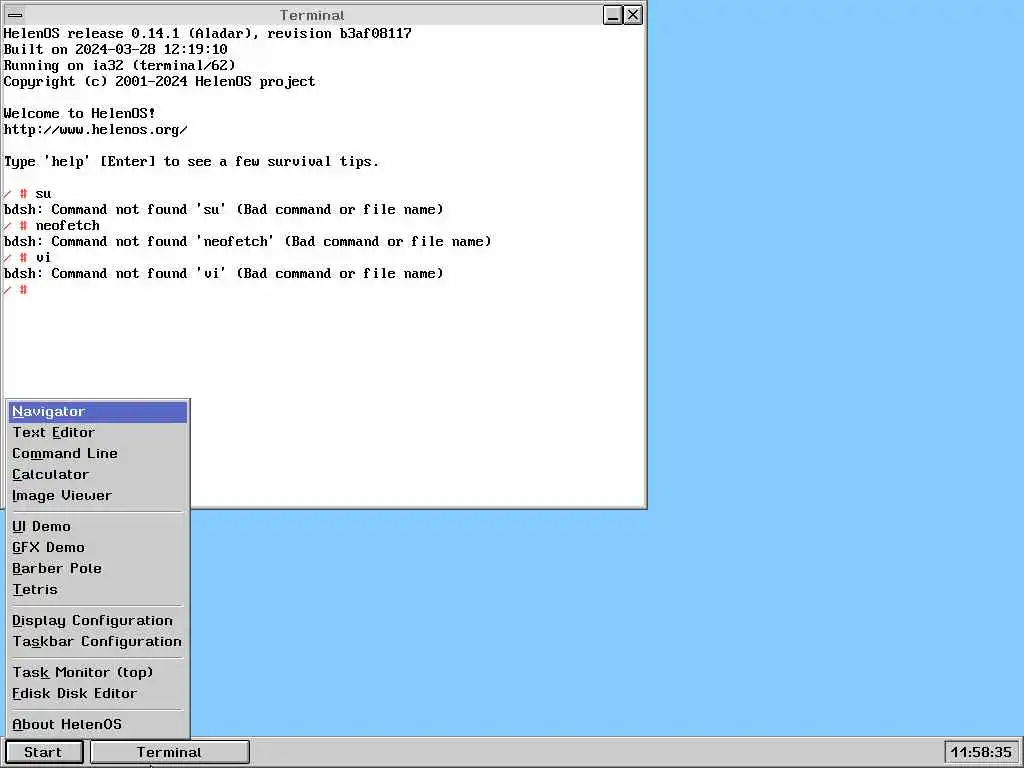The width and height of the screenshot is (1024, 768).
Task: Minimize the Terminal window
Action: click(613, 14)
